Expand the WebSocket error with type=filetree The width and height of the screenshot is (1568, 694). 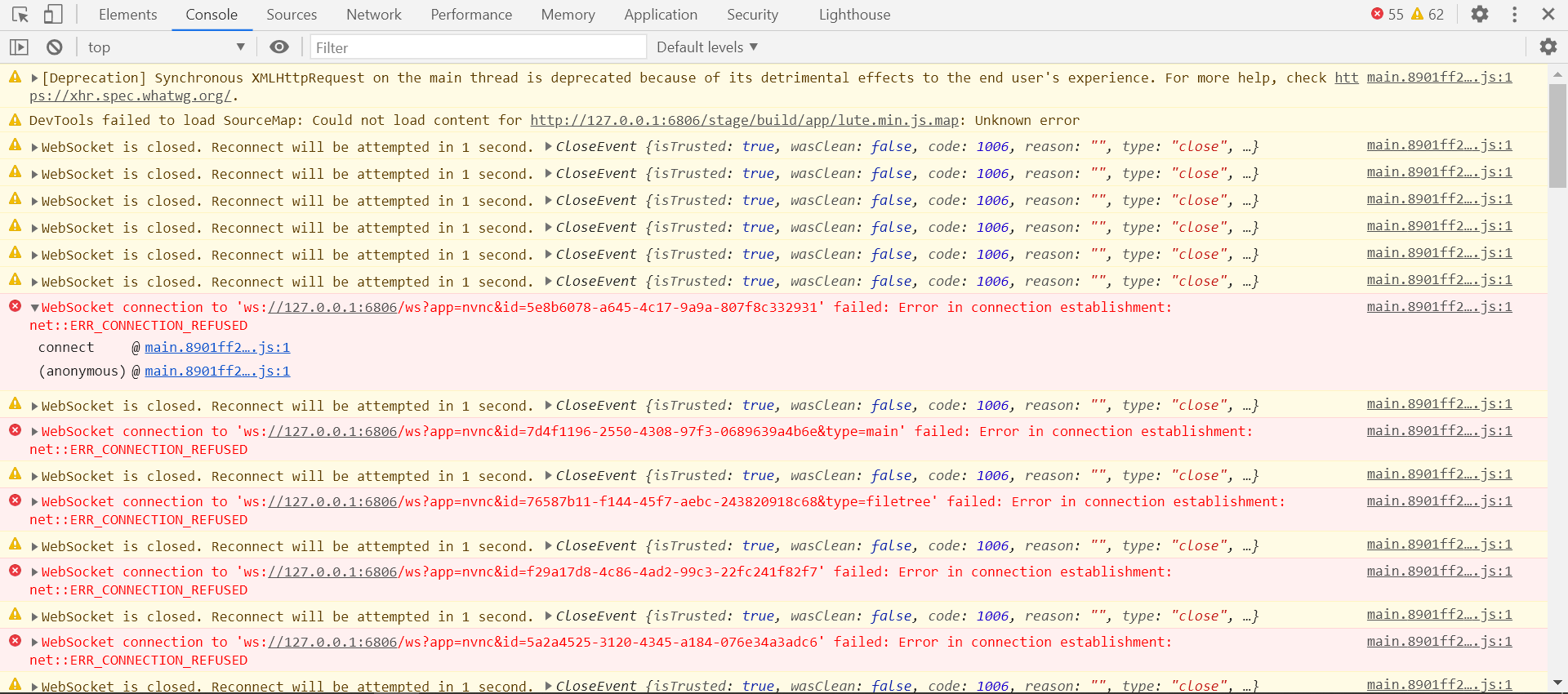pos(34,502)
